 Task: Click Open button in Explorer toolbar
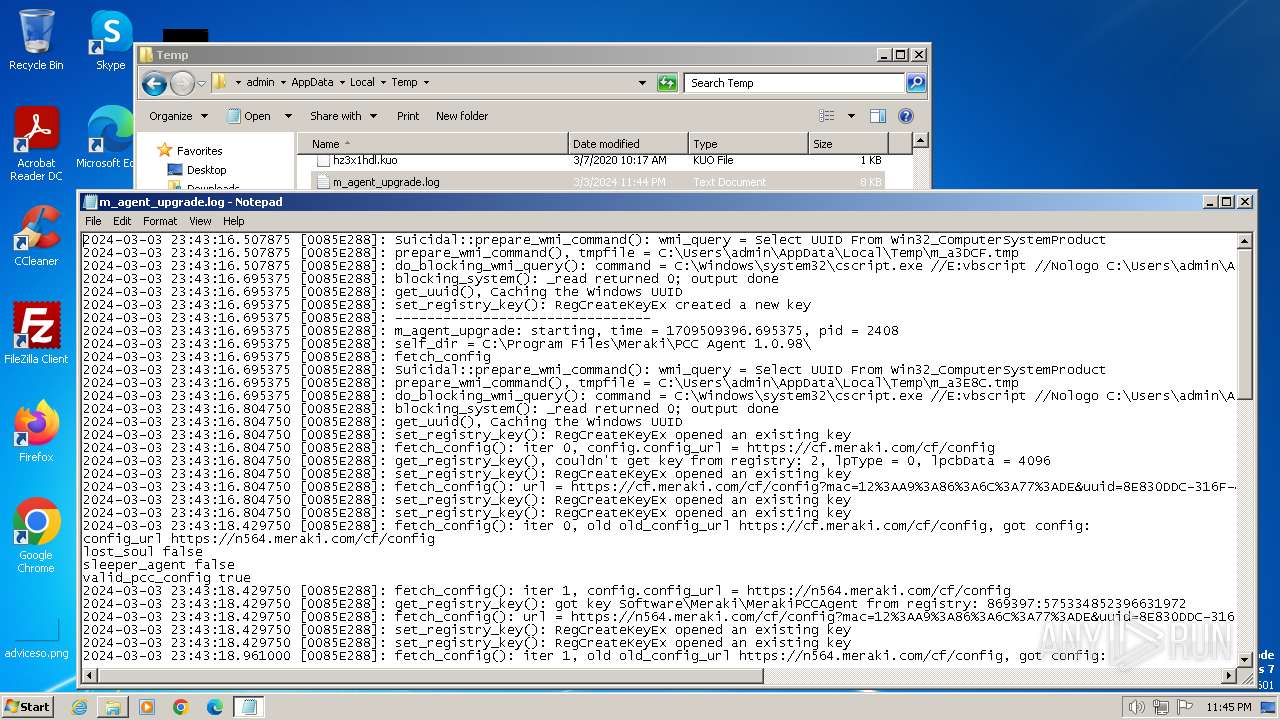250,116
